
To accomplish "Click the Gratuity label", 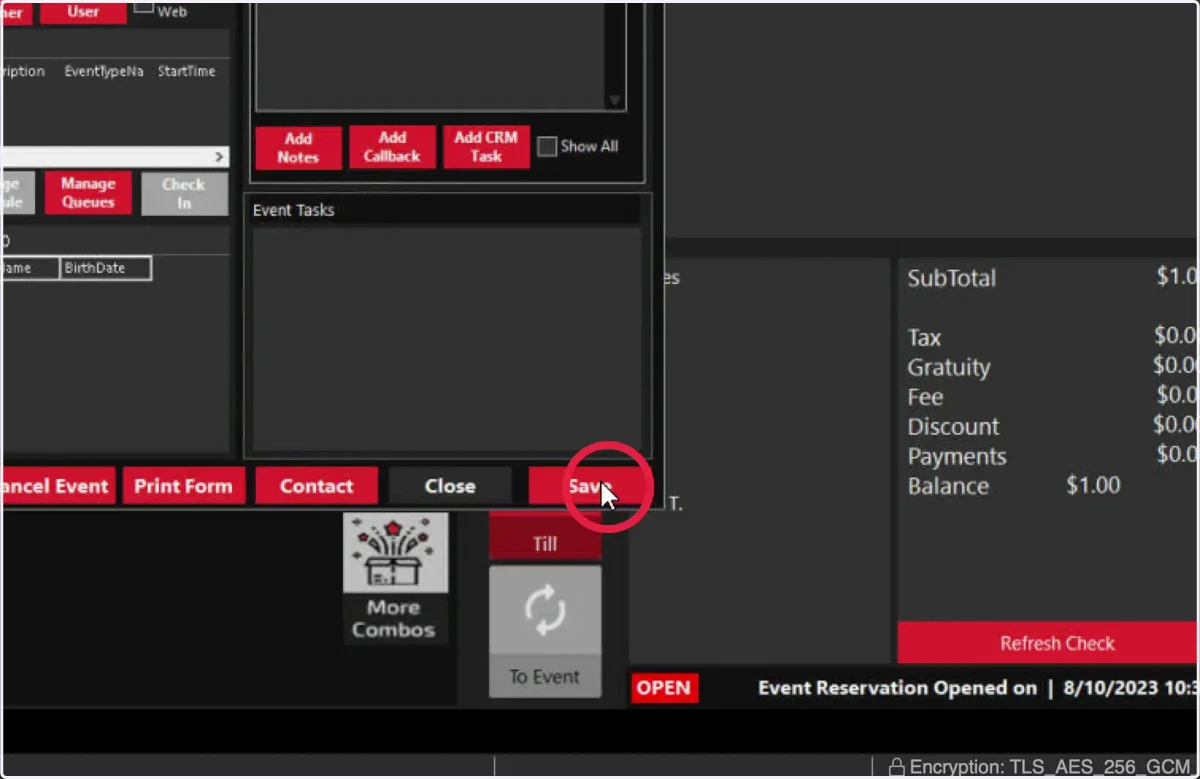I will (x=949, y=368).
